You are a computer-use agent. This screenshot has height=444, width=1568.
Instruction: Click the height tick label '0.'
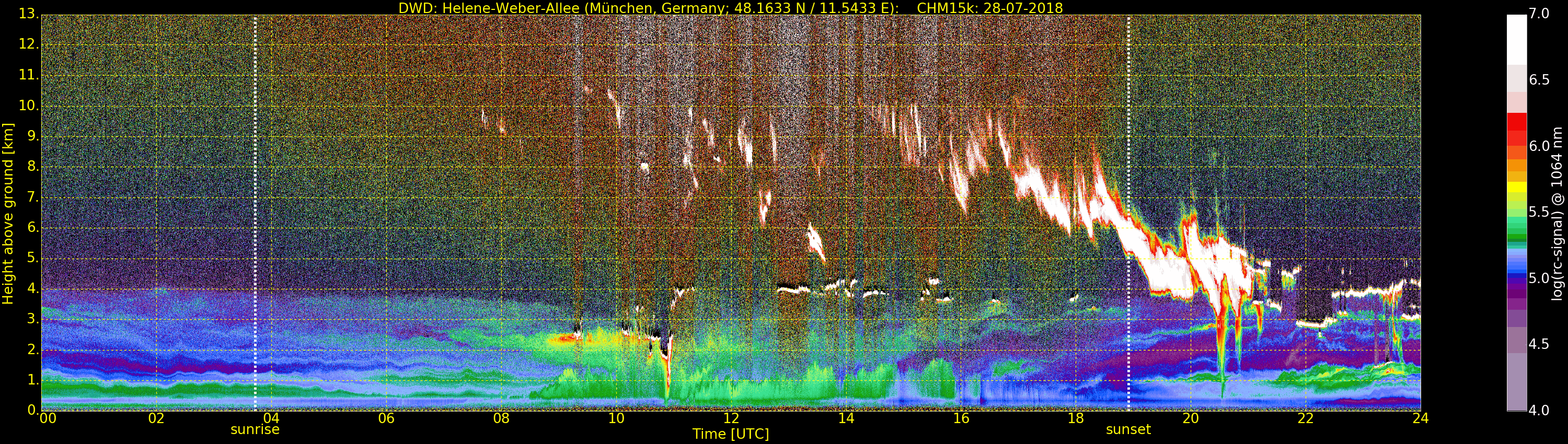tap(33, 410)
